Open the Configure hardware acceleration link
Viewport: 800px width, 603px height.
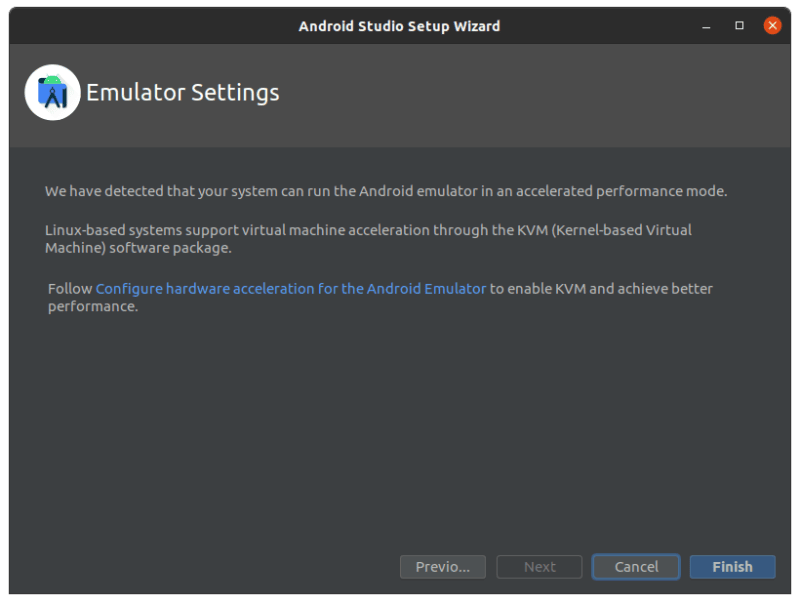point(291,289)
